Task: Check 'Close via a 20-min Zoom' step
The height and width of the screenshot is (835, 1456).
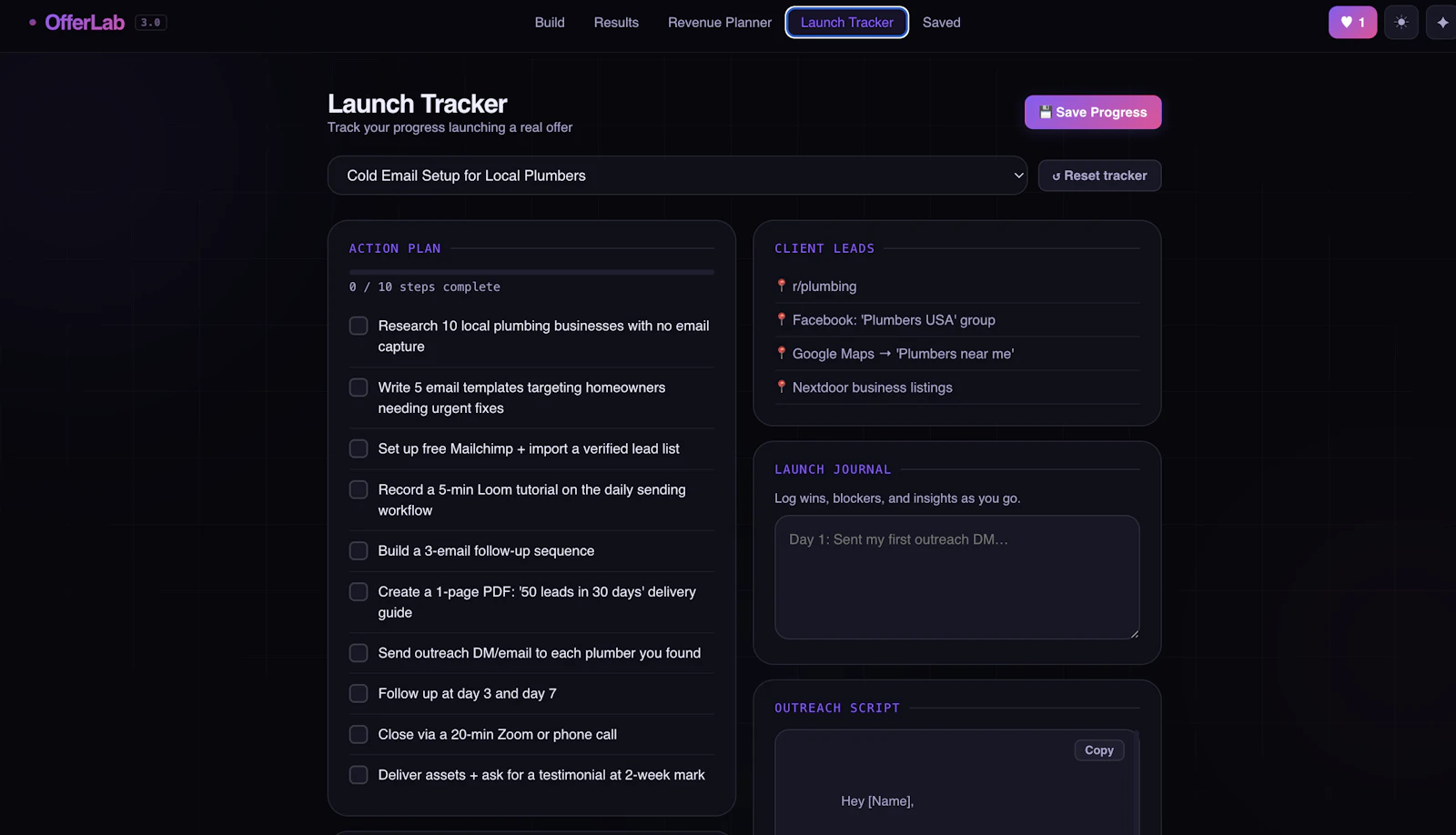Action: coord(359,734)
